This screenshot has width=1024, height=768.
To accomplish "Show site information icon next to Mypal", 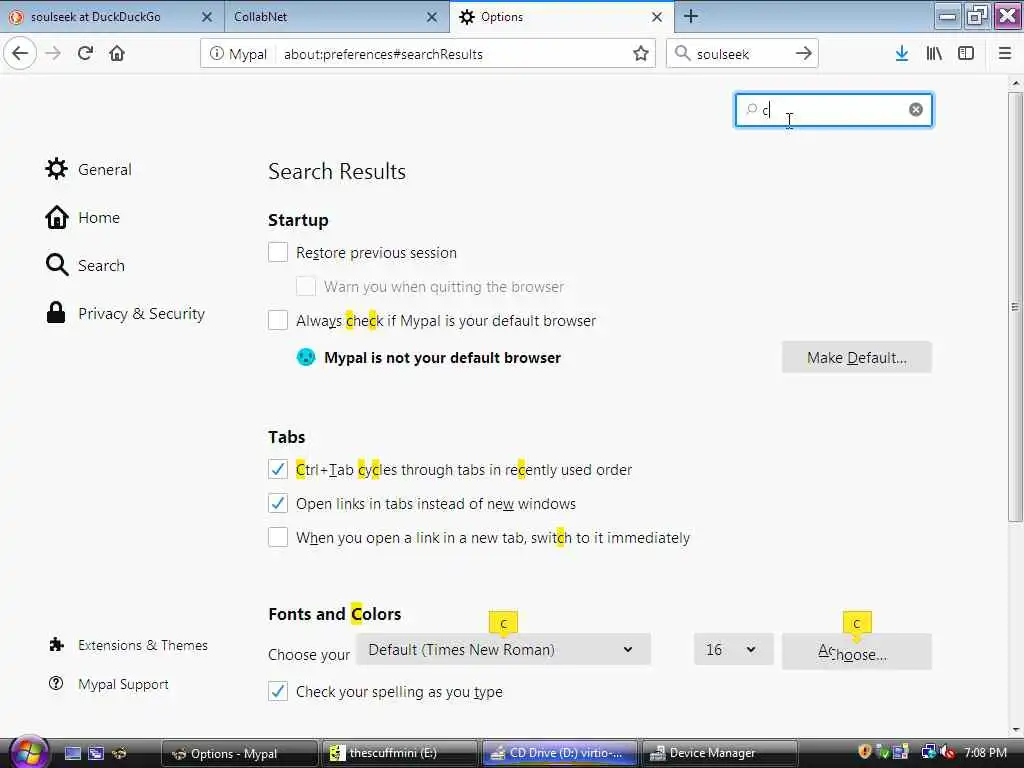I will pos(217,54).
